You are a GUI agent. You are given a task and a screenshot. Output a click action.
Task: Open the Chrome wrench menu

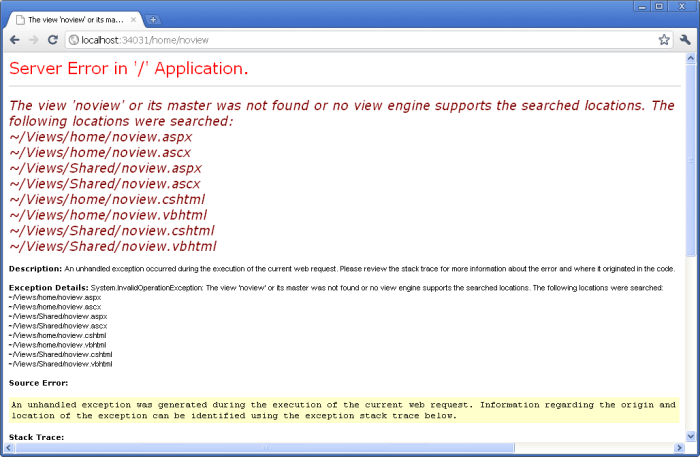click(685, 40)
